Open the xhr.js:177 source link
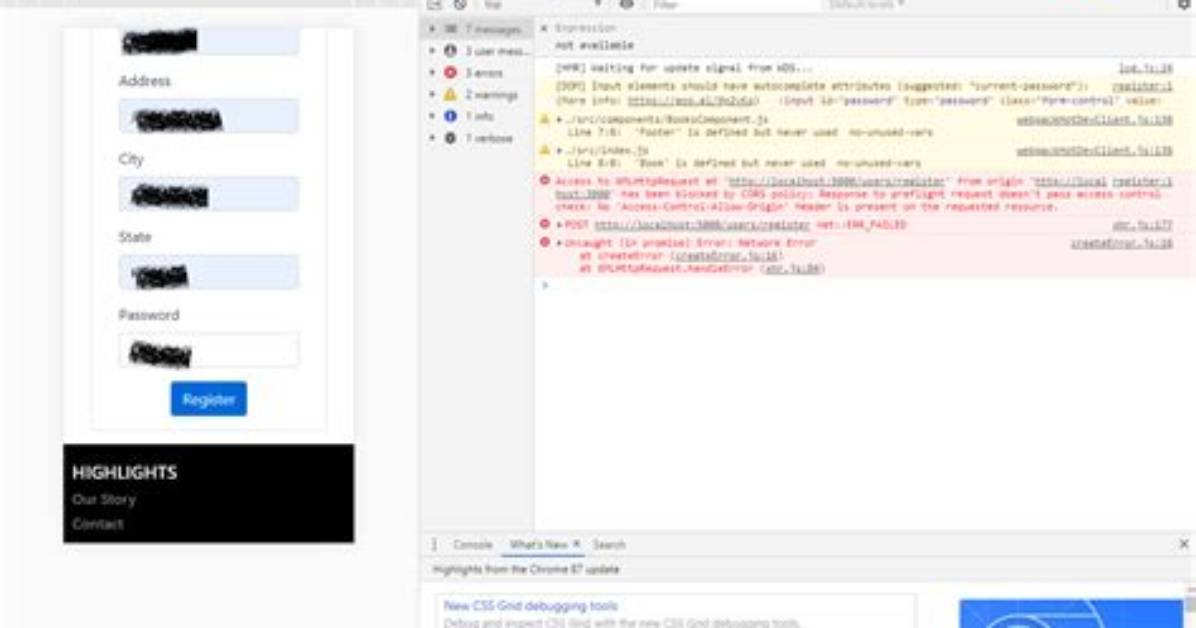Screen dimensions: 1196x628 click(x=1143, y=225)
